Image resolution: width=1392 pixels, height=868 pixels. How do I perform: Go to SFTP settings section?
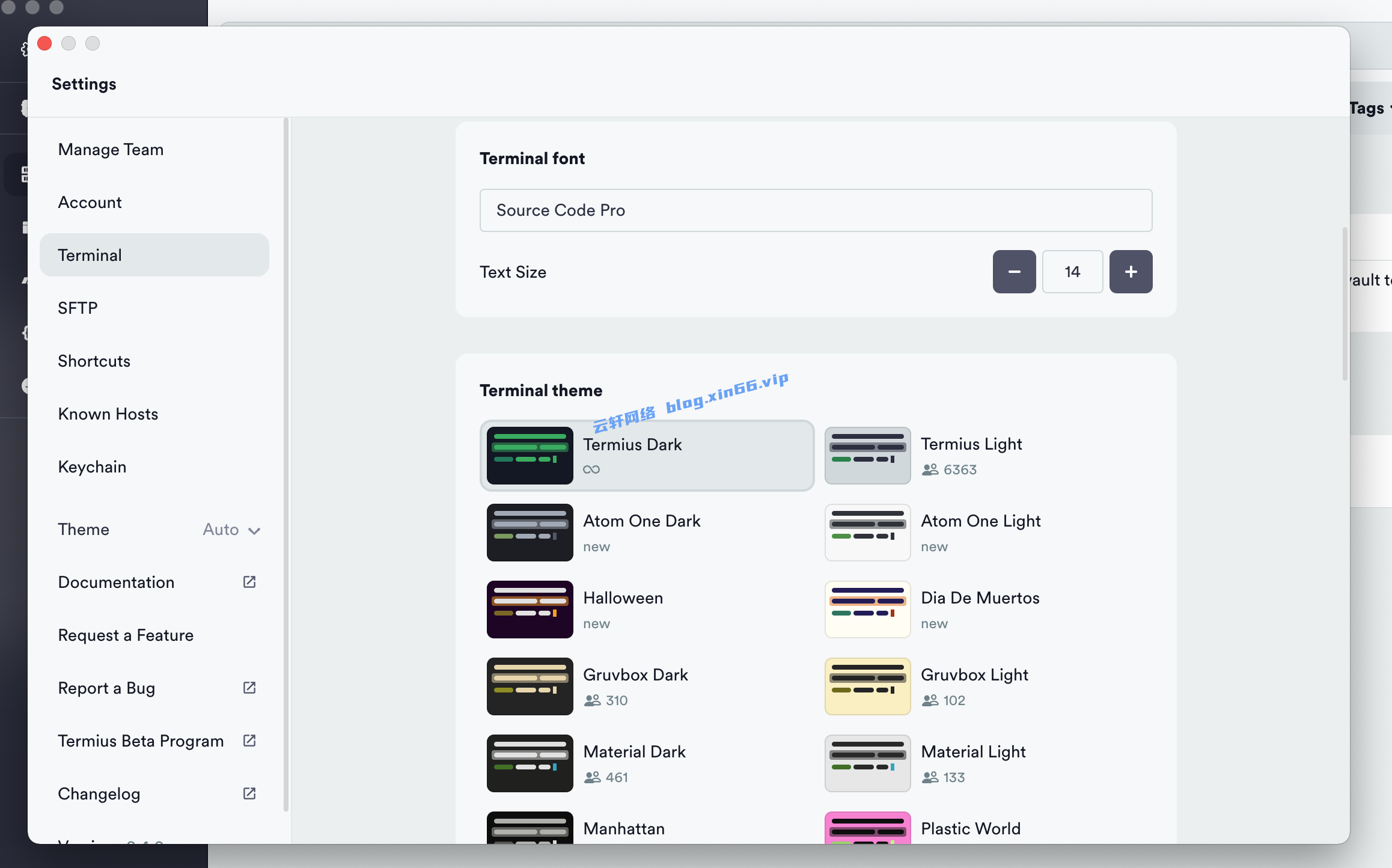coord(154,308)
